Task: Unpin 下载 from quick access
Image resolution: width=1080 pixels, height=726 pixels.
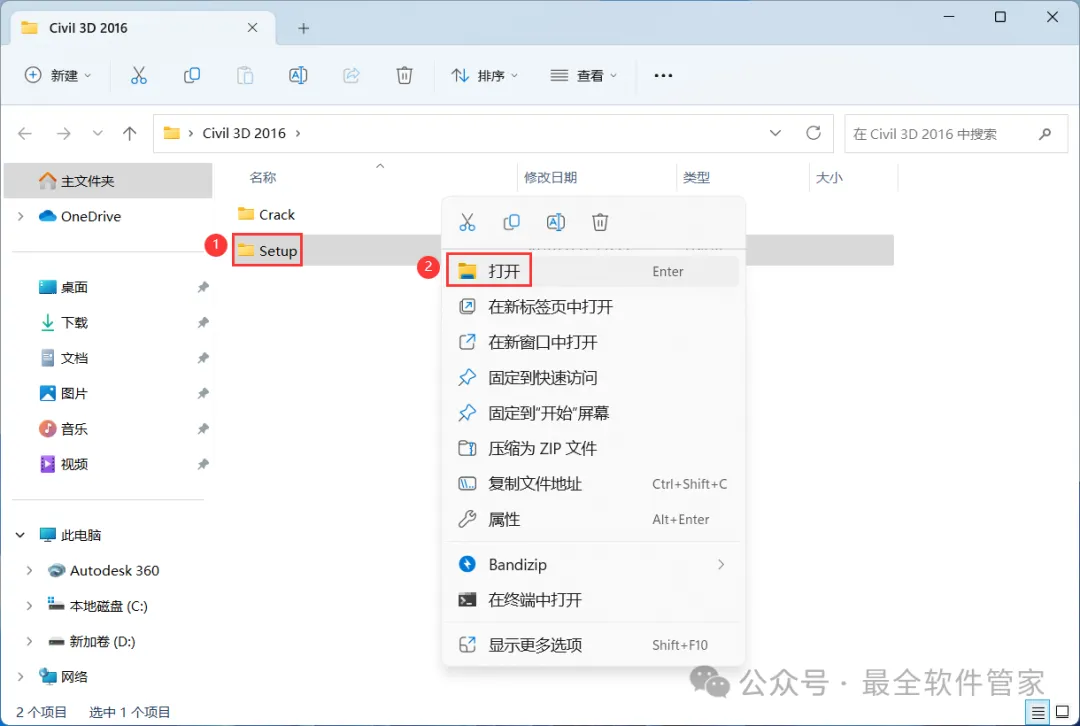Action: pyautogui.click(x=202, y=322)
